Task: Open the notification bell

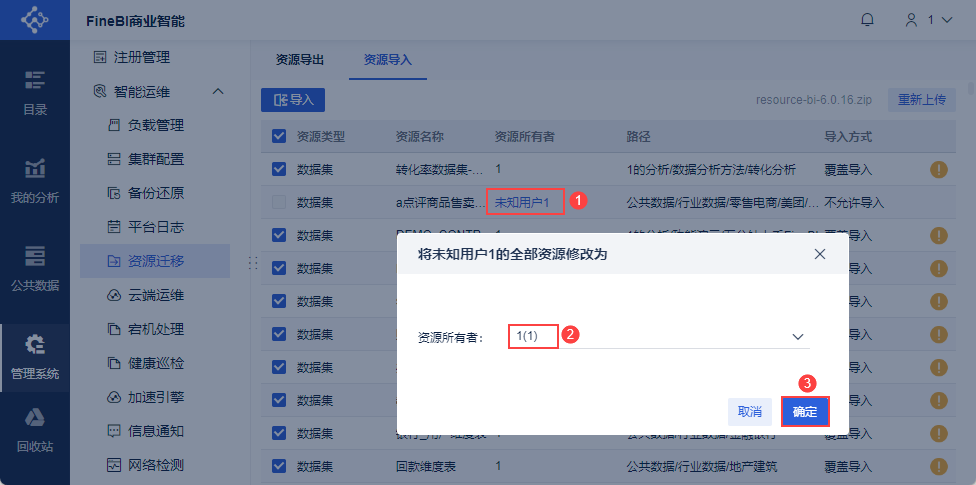Action: click(867, 20)
